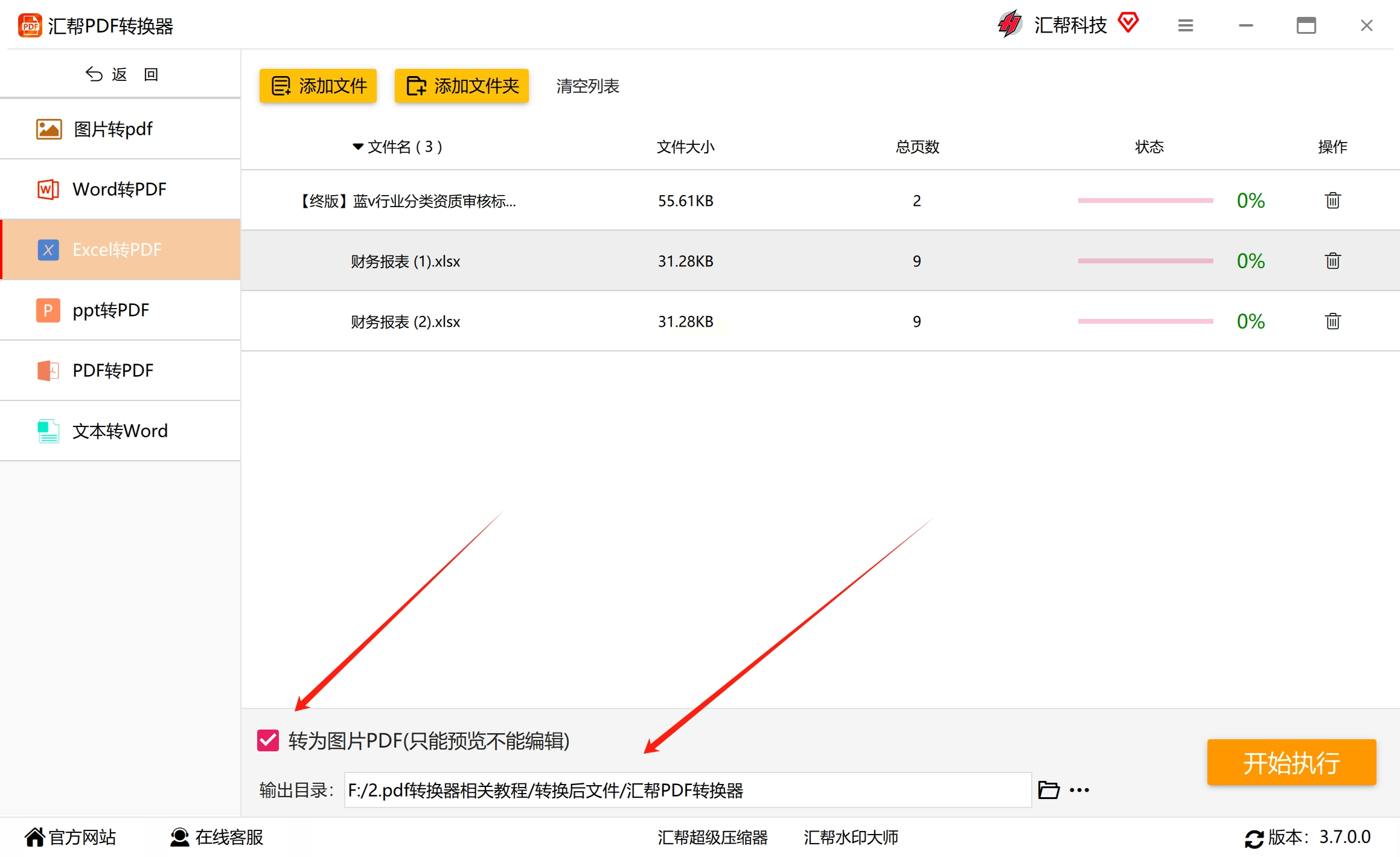Click progress bar of 财务报表 (1).xlsx
Screen dimensions: 1400x857
click(1145, 261)
